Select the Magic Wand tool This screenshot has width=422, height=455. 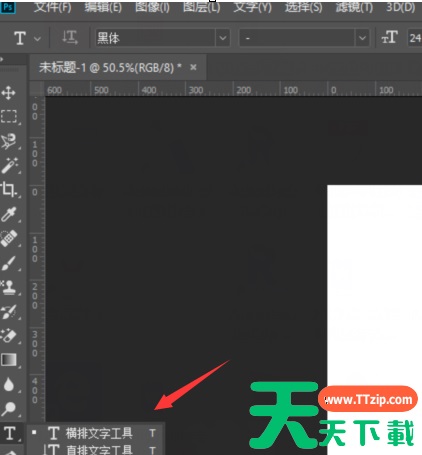[x=9, y=165]
